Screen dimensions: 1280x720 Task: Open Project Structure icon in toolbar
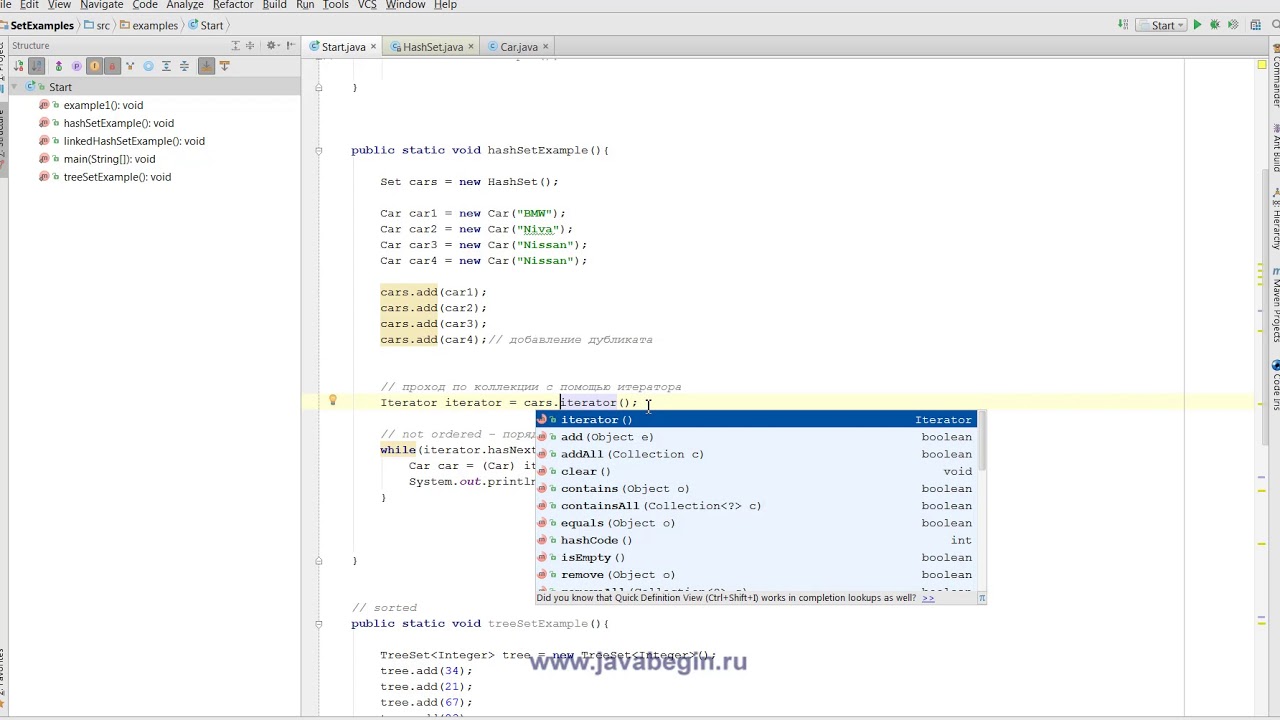[x=1254, y=25]
